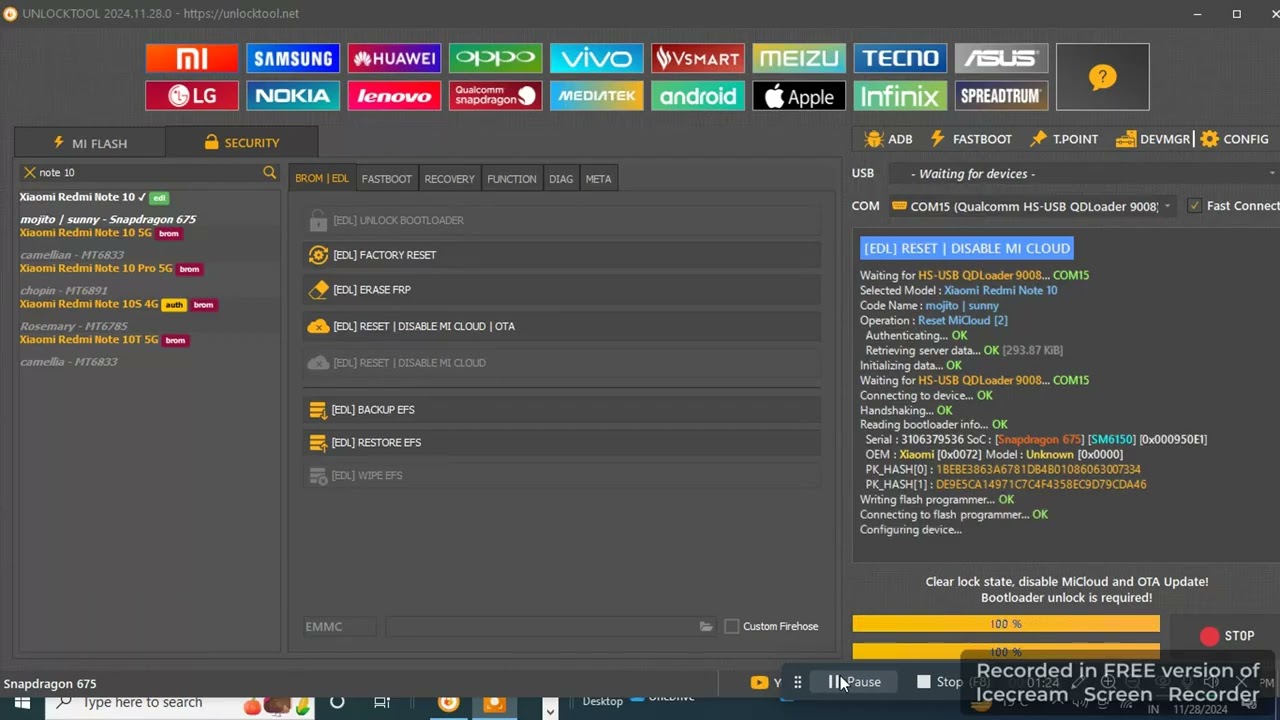Open the Windows Start menu
Image resolution: width=1280 pixels, height=720 pixels.
click(22, 703)
